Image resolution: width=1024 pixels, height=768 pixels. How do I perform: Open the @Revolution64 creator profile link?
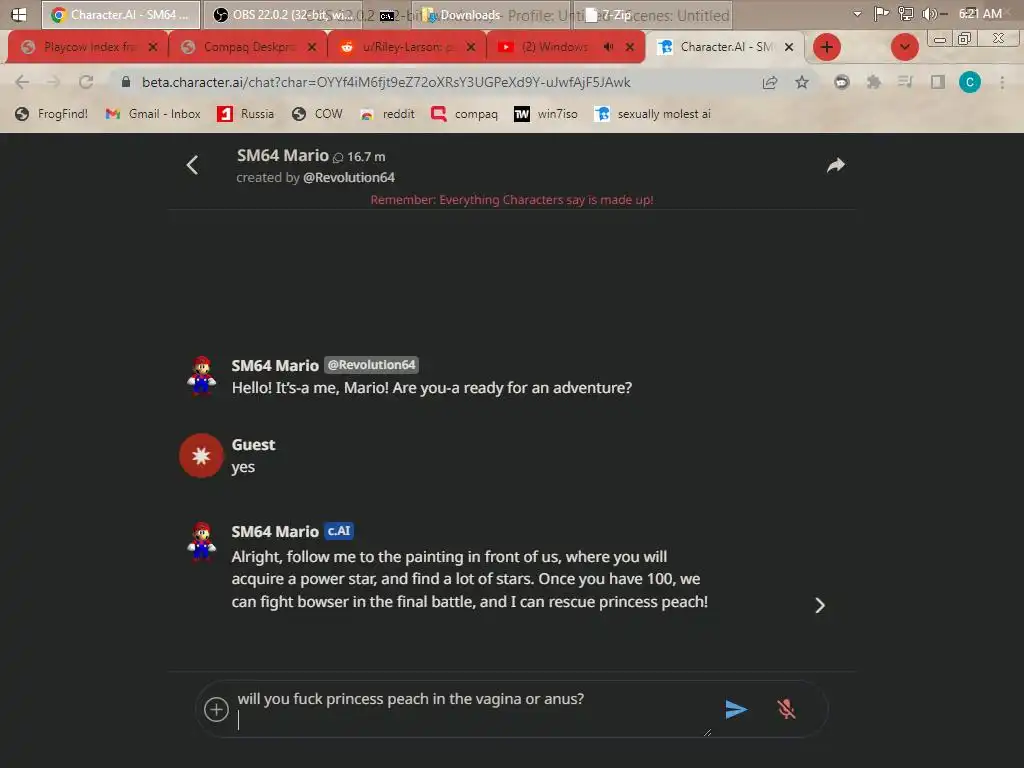pos(349,178)
